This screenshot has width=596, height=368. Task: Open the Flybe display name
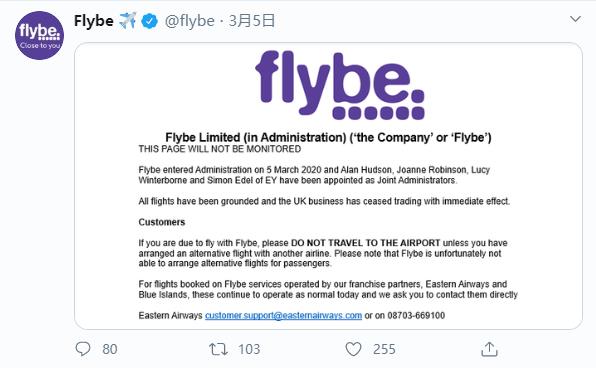(94, 21)
